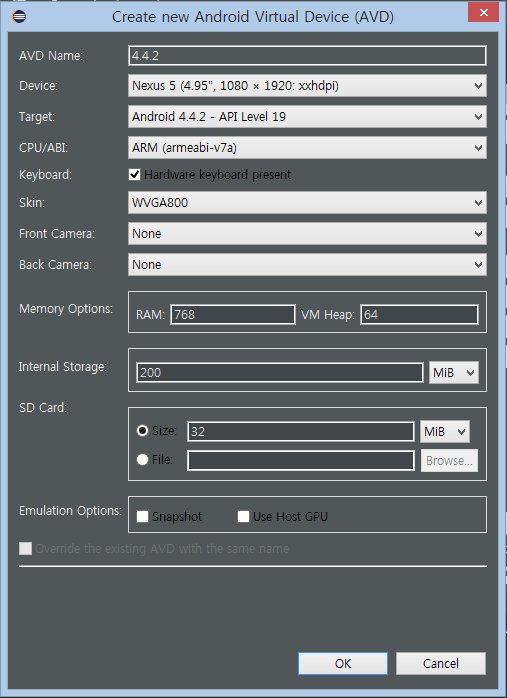Click the "Emulation Options:" label

(x=70, y=511)
